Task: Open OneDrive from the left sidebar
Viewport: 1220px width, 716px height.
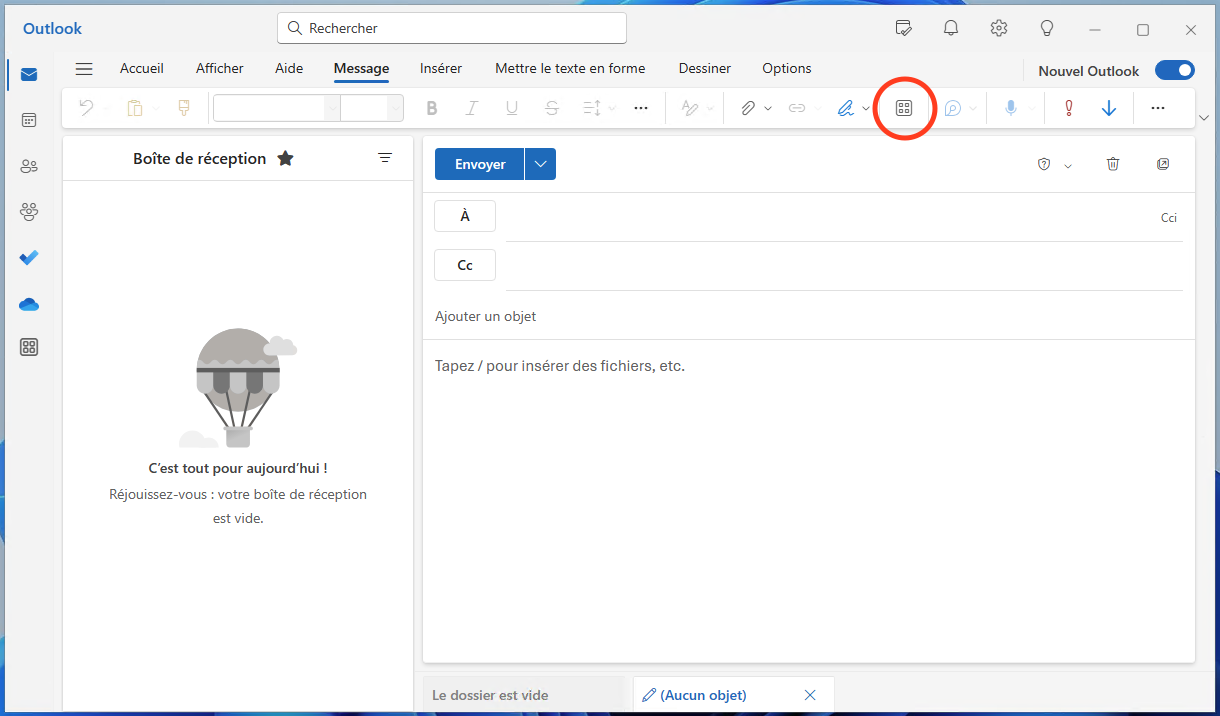Action: [x=29, y=304]
